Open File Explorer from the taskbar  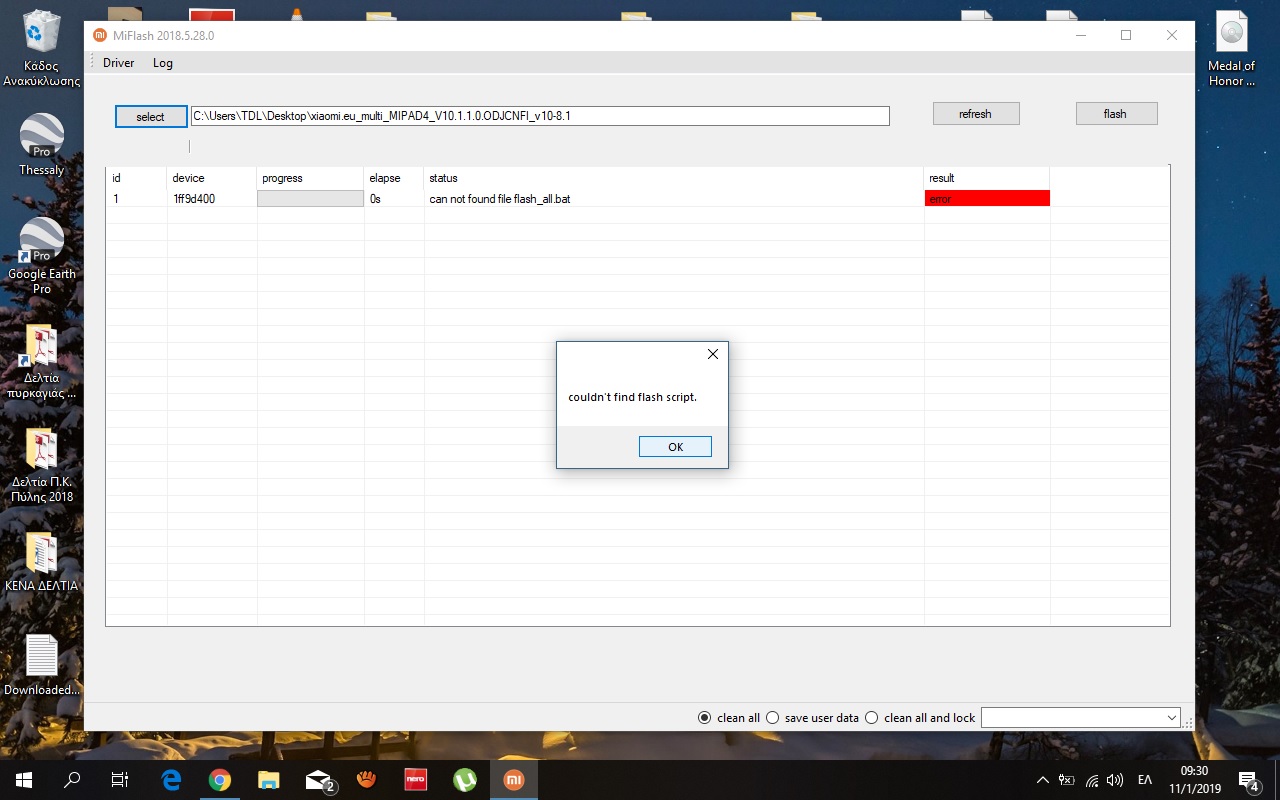tap(269, 780)
